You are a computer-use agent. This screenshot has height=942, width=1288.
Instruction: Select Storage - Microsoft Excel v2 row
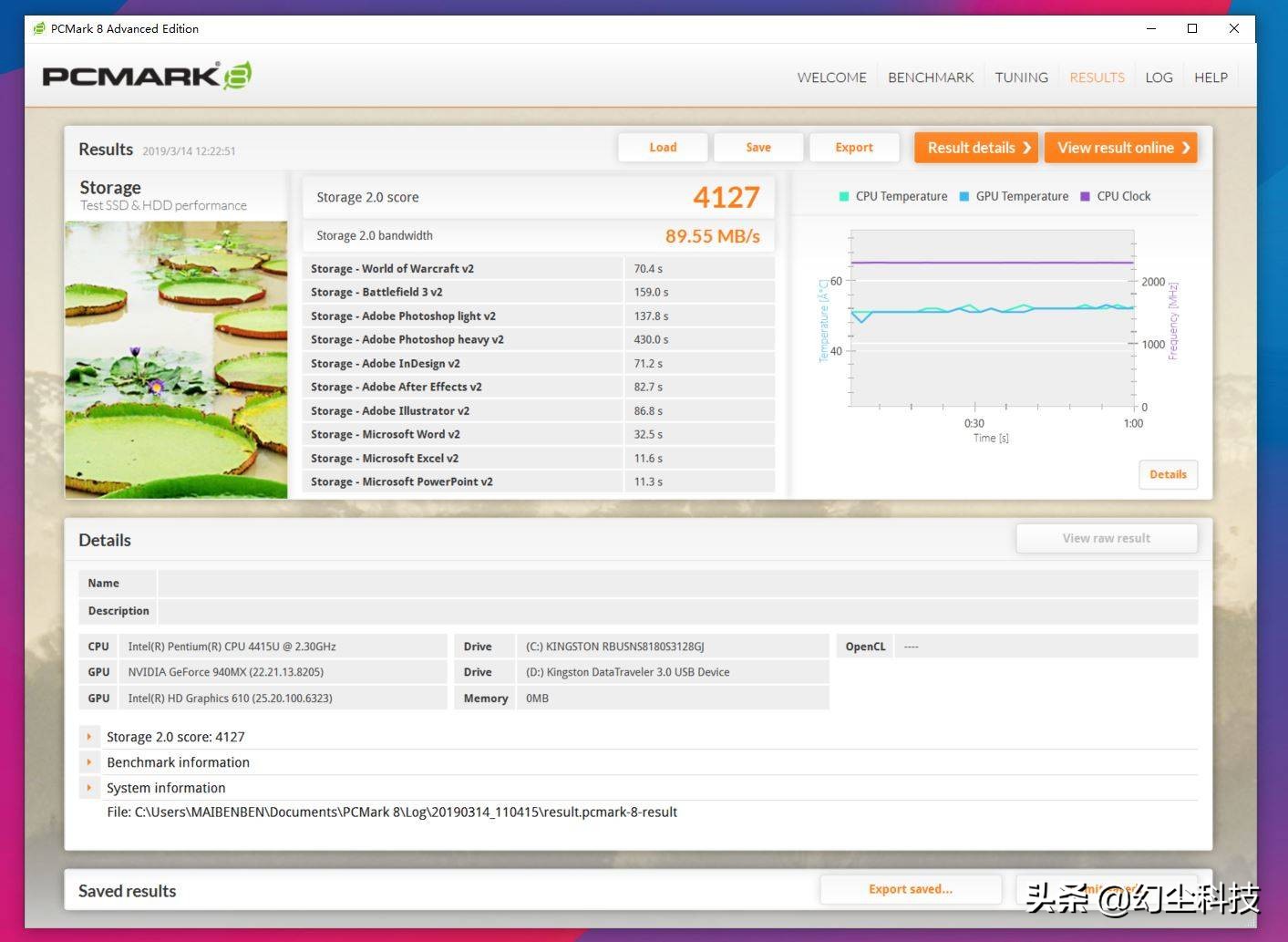[538, 458]
